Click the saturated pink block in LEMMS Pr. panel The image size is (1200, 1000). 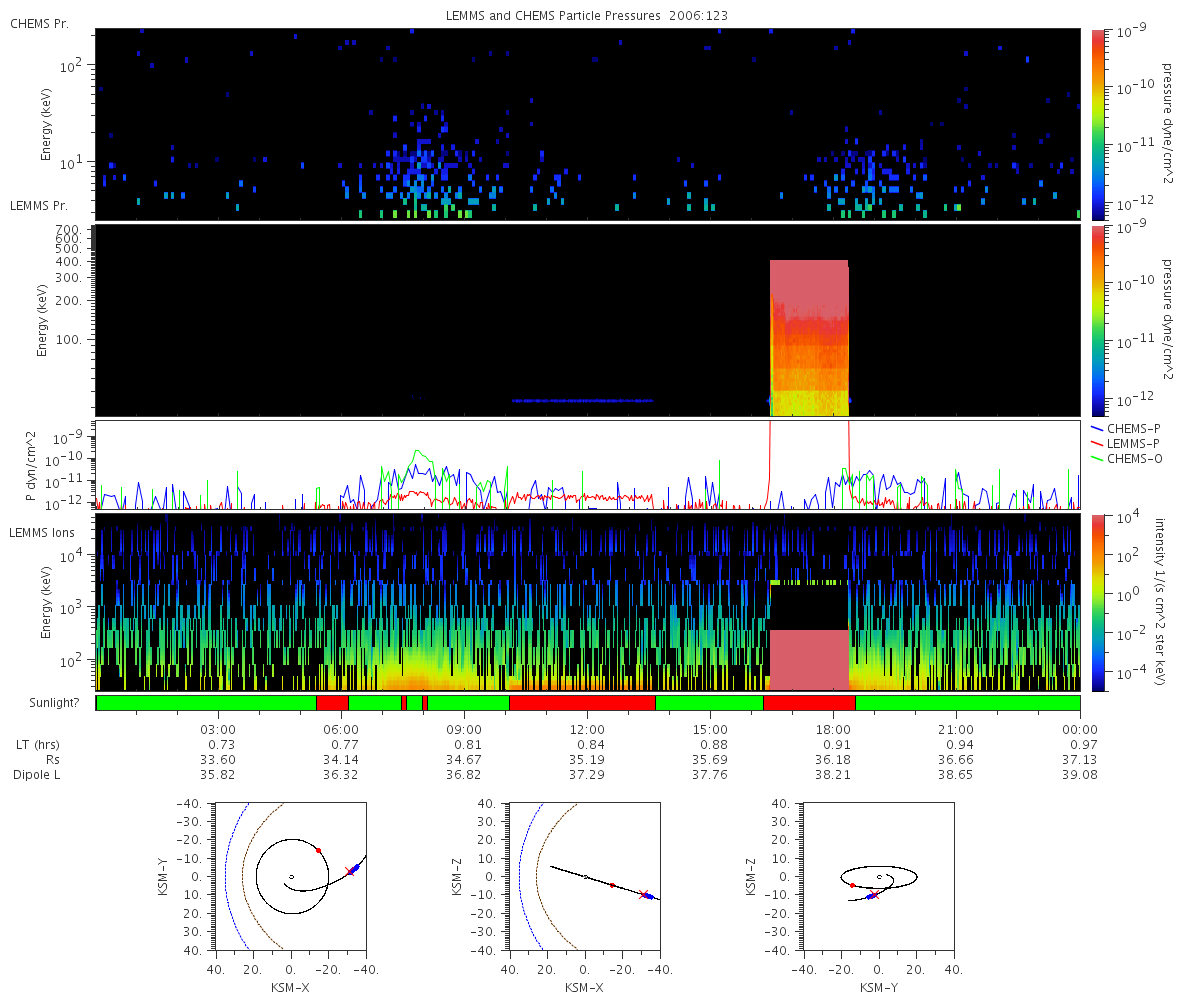point(809,338)
